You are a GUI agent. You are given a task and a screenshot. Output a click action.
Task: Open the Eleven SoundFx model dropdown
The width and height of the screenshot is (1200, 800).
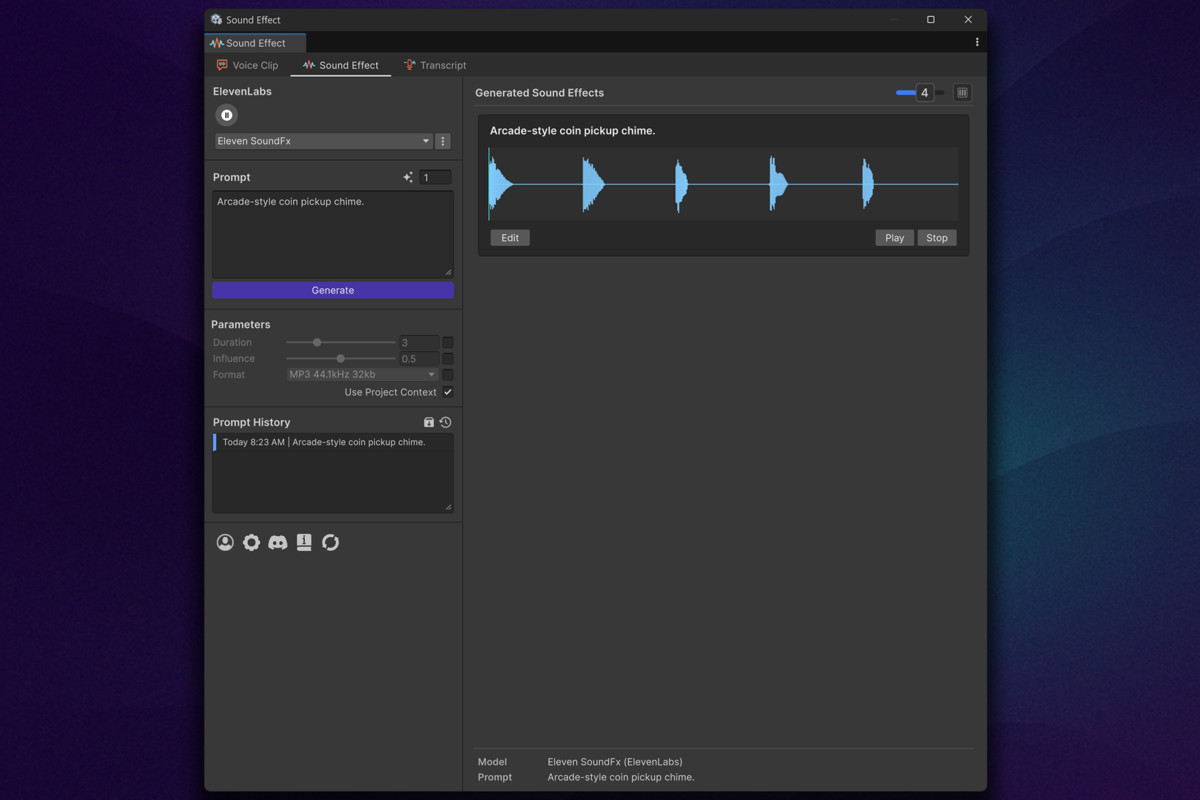(324, 141)
